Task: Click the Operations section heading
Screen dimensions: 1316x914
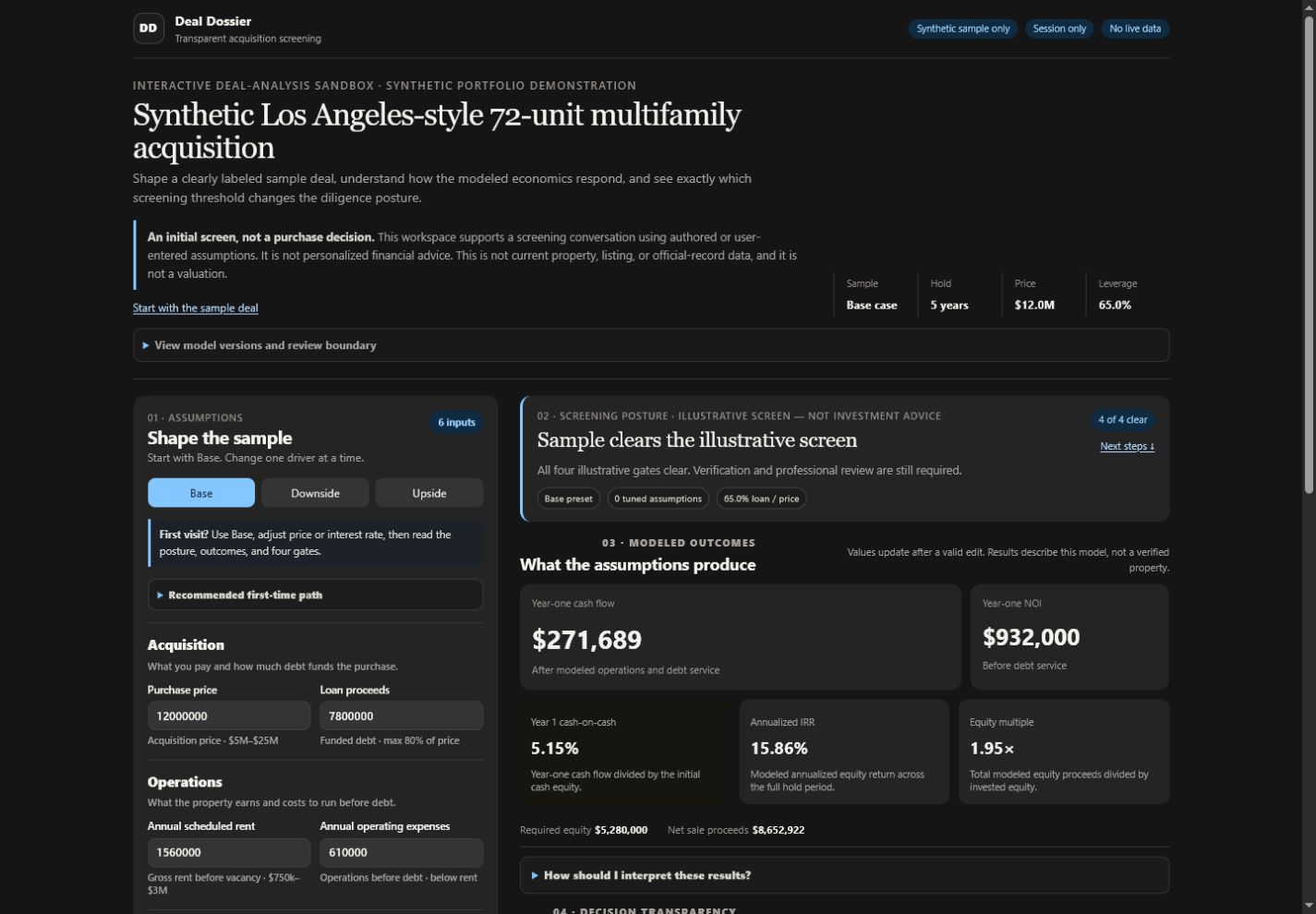Action: (185, 782)
